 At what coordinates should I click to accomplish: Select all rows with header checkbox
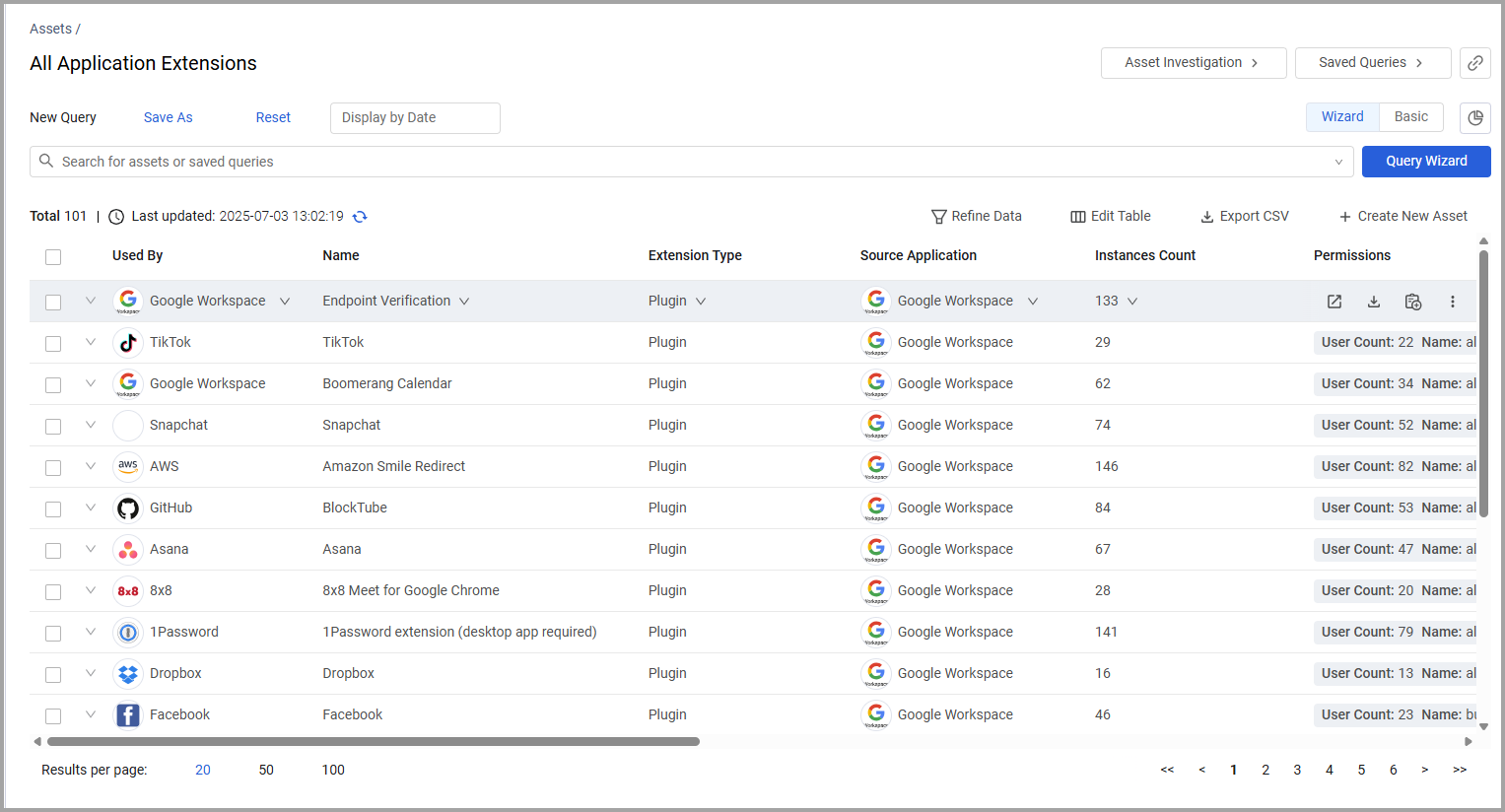click(53, 257)
